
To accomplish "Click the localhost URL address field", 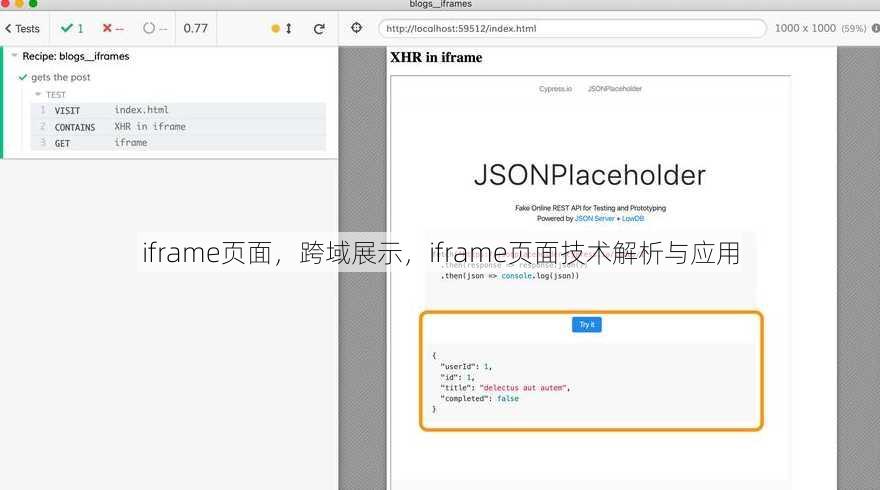I will tap(572, 28).
